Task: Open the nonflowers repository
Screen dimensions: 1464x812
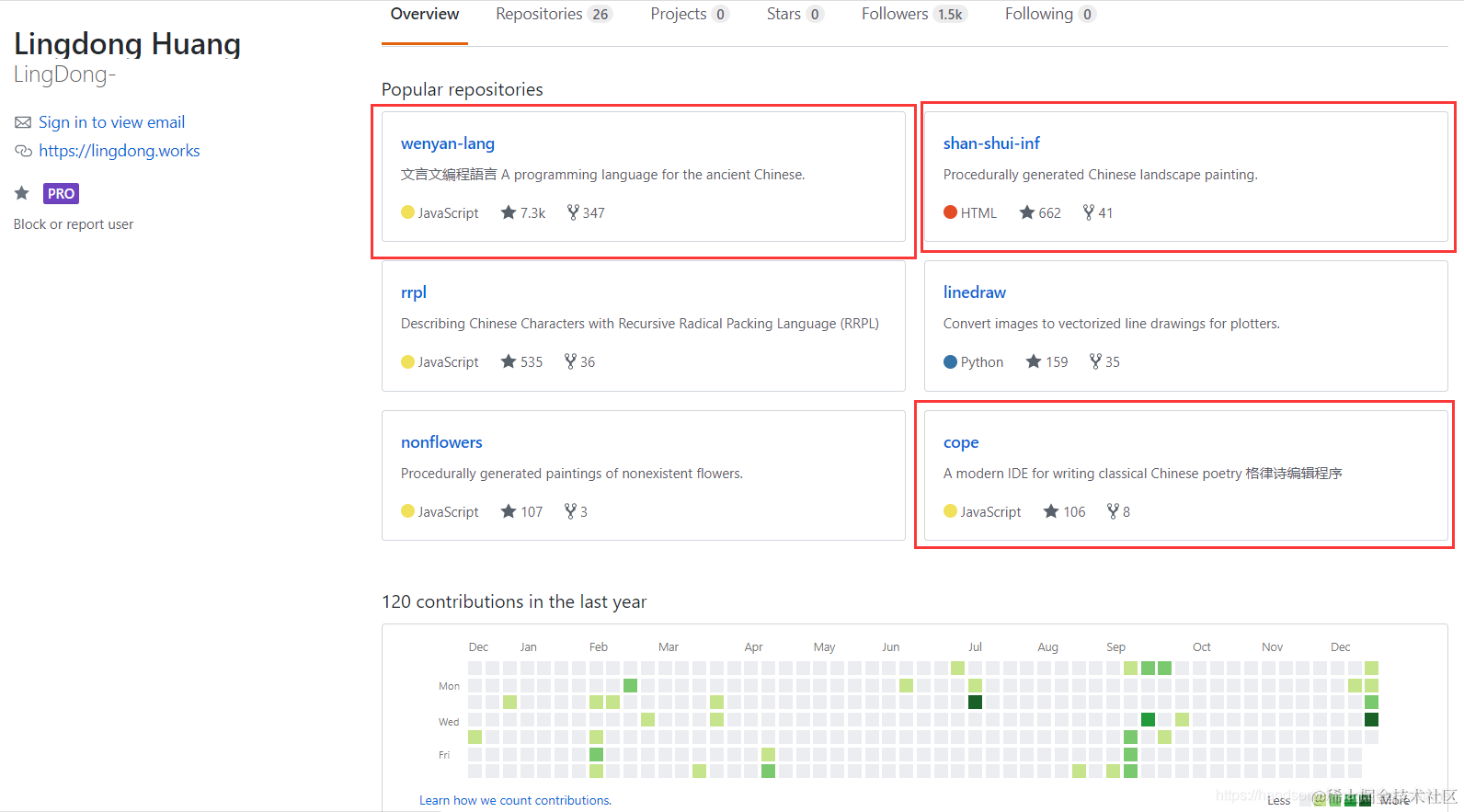Action: 441,442
